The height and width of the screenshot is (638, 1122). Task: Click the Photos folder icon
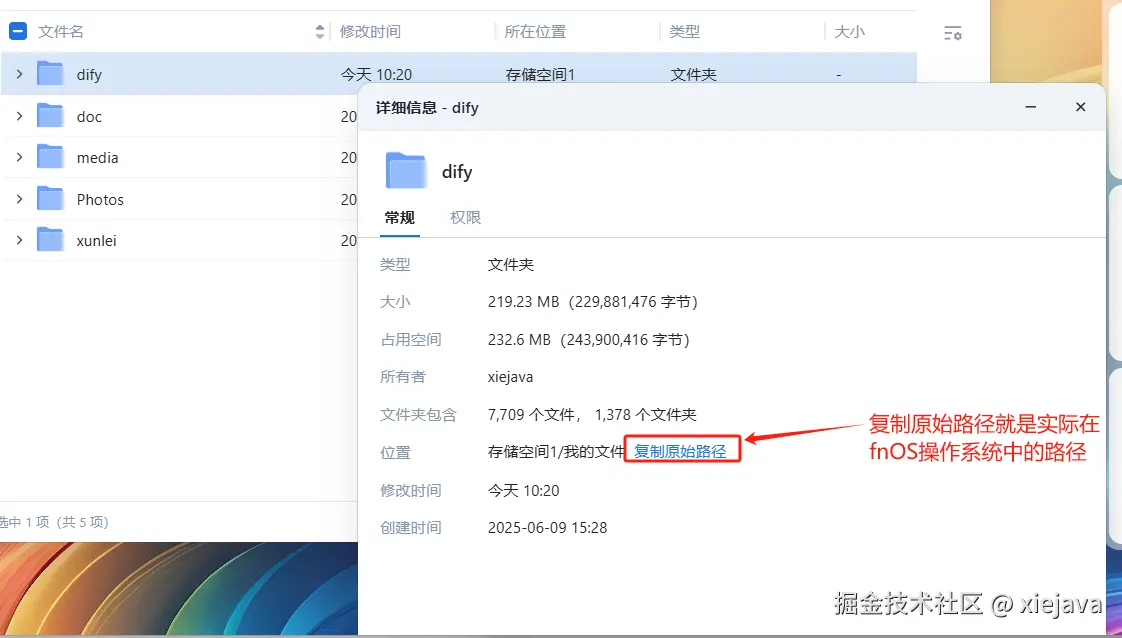pos(50,199)
